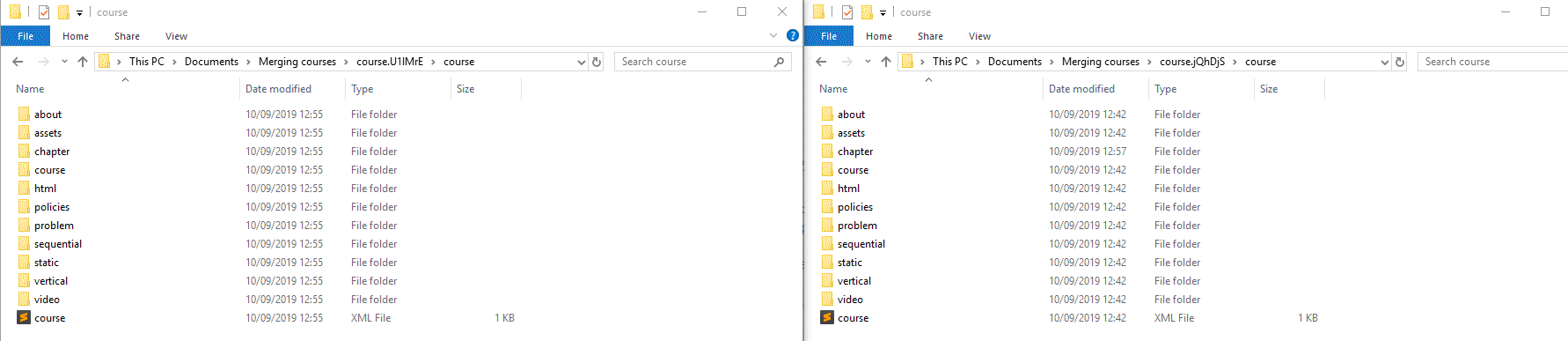Go up one level in right window

886,62
